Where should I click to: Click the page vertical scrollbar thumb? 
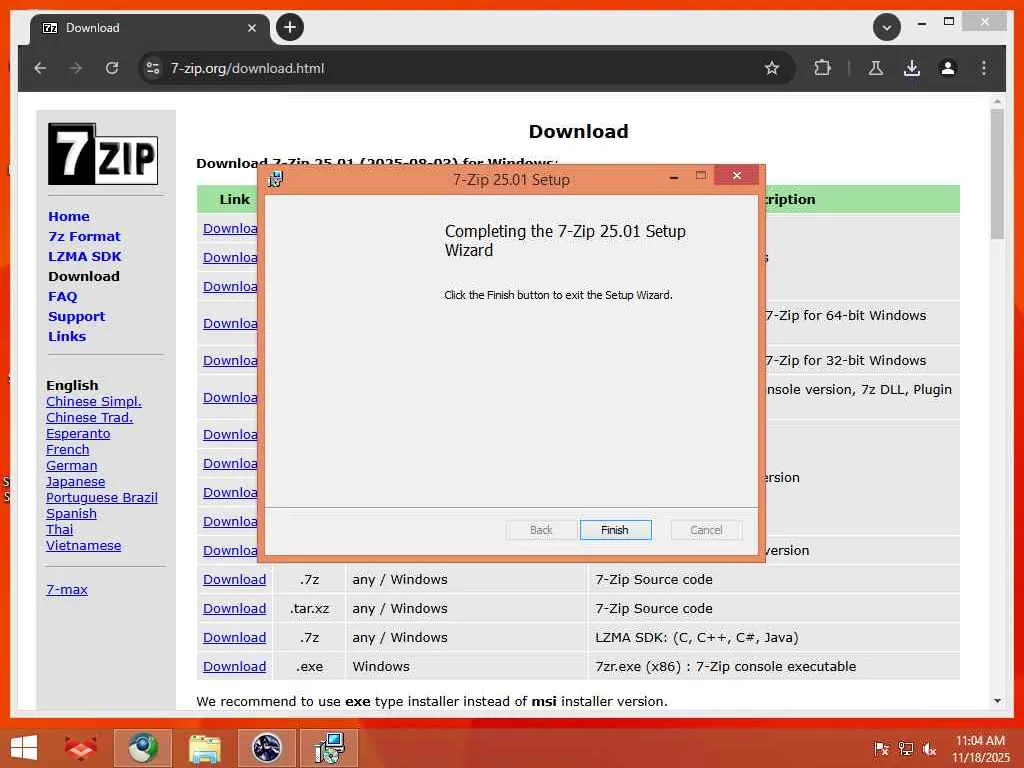997,174
